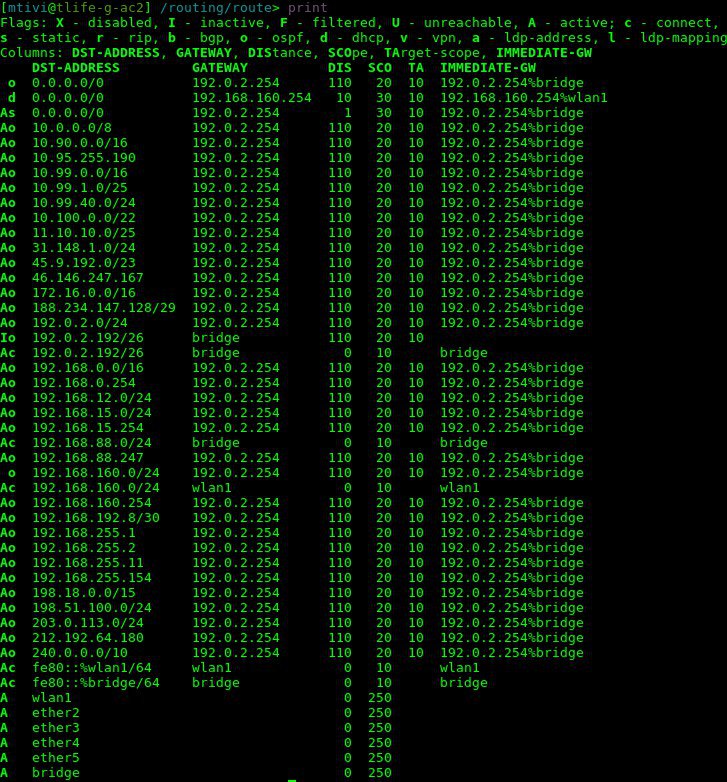Image resolution: width=727 pixels, height=782 pixels.
Task: Click destination '212.192.64.180'
Action: tap(88, 637)
